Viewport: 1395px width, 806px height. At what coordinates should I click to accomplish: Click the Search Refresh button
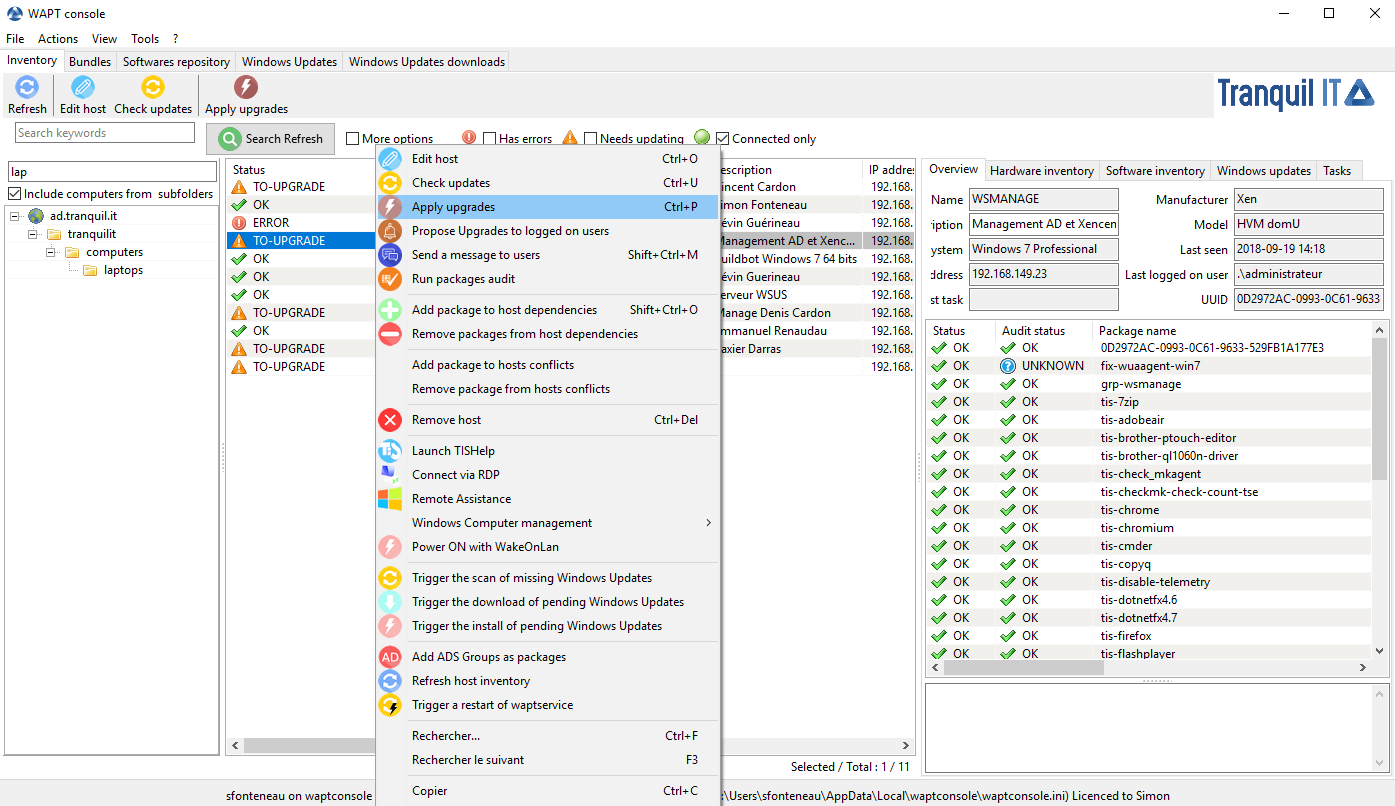point(270,139)
